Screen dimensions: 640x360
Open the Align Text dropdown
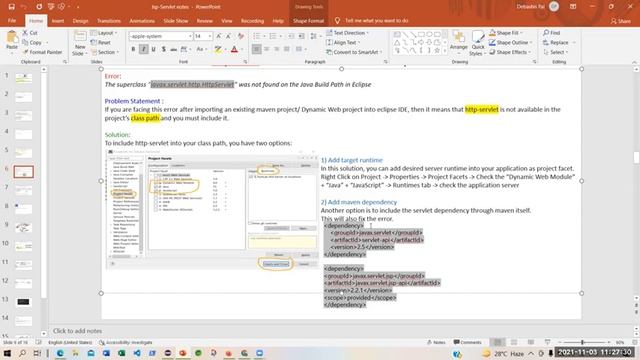coord(343,42)
